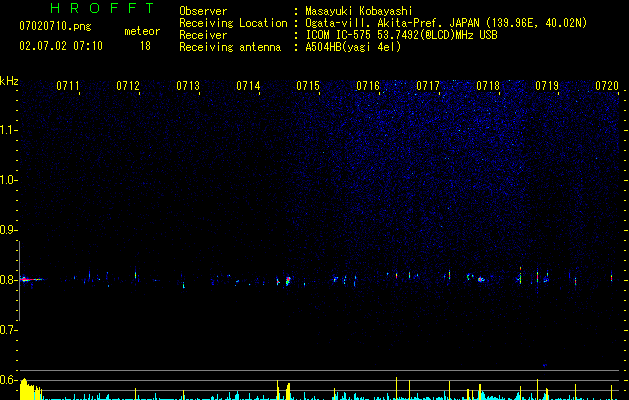Click the Receiving Location label
This screenshot has width=629, height=400.
(233, 23)
